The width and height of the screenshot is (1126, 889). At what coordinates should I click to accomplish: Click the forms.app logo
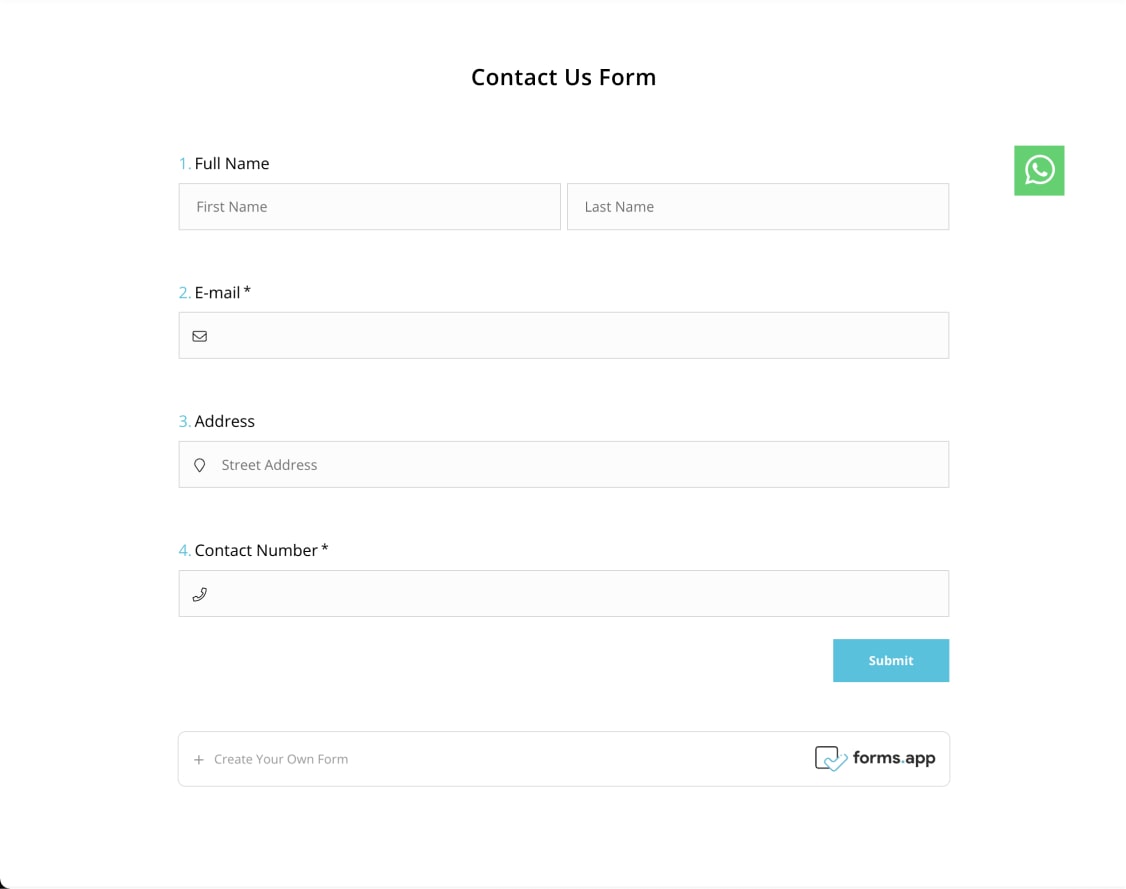coord(876,758)
